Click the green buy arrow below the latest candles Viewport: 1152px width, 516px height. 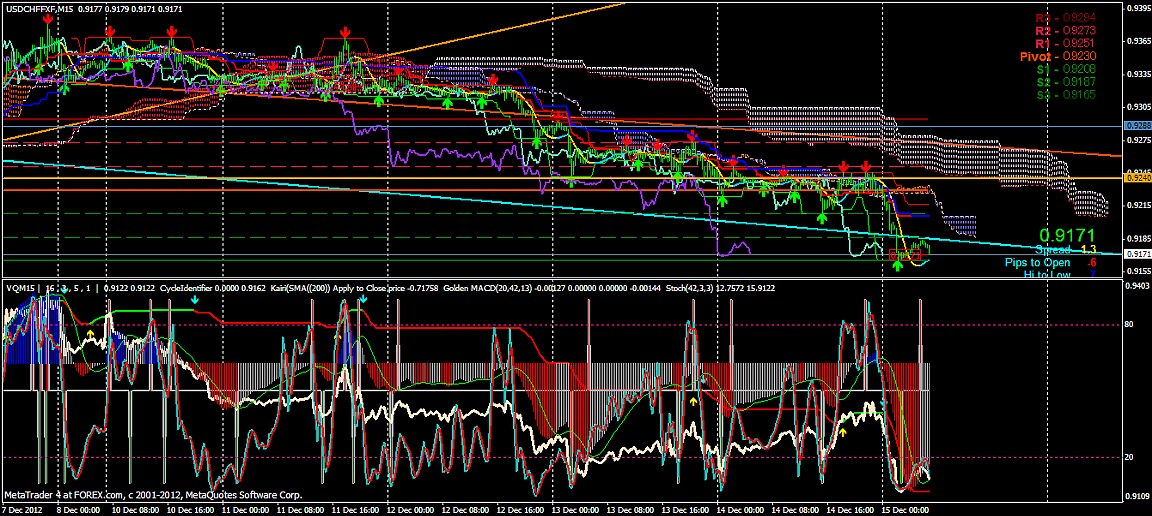point(897,265)
